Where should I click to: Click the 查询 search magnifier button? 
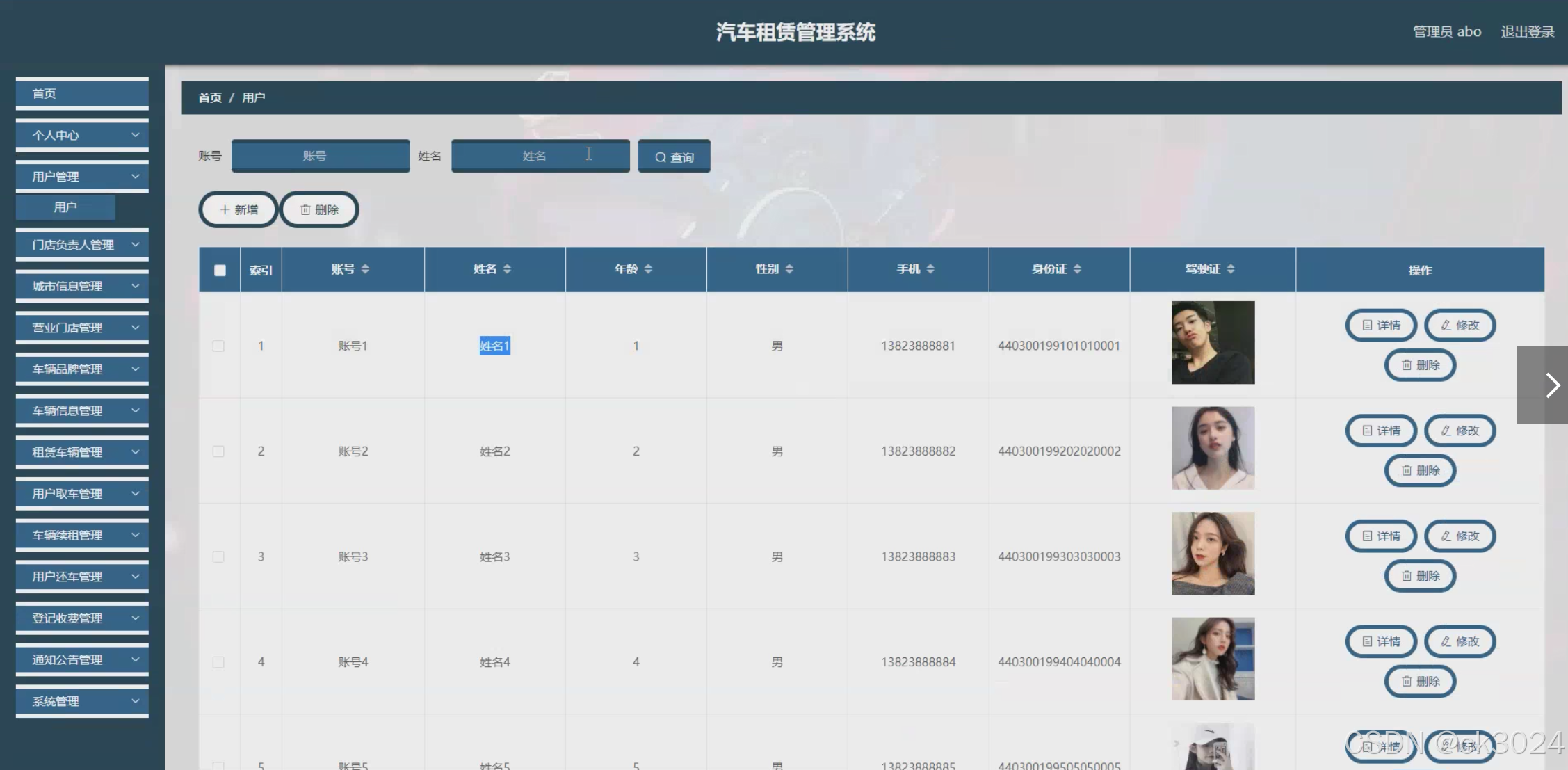click(674, 157)
